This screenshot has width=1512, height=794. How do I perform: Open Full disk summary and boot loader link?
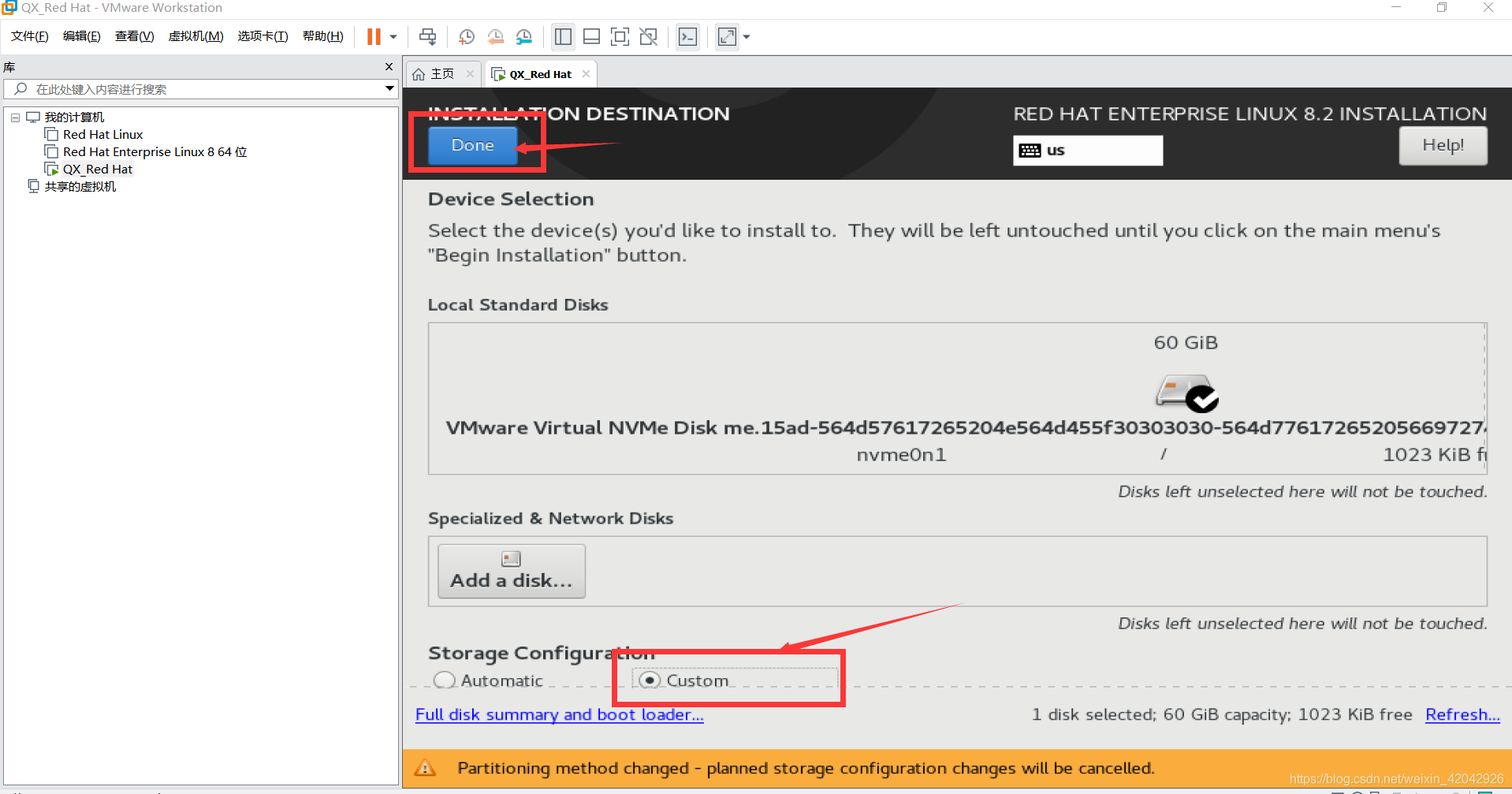559,714
